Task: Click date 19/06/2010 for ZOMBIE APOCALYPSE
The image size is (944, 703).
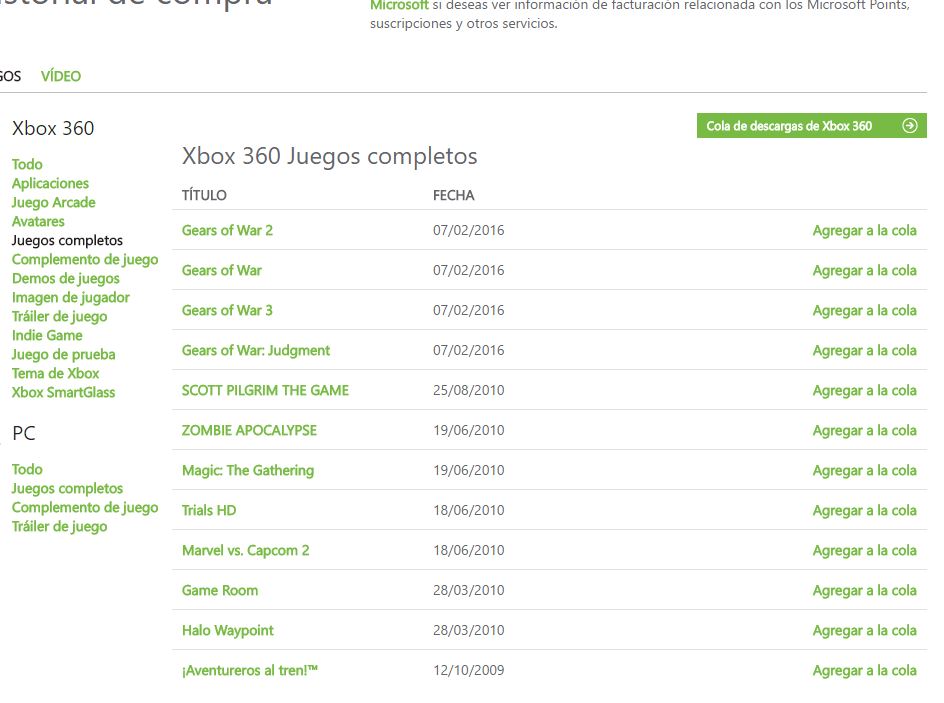Action: (468, 430)
